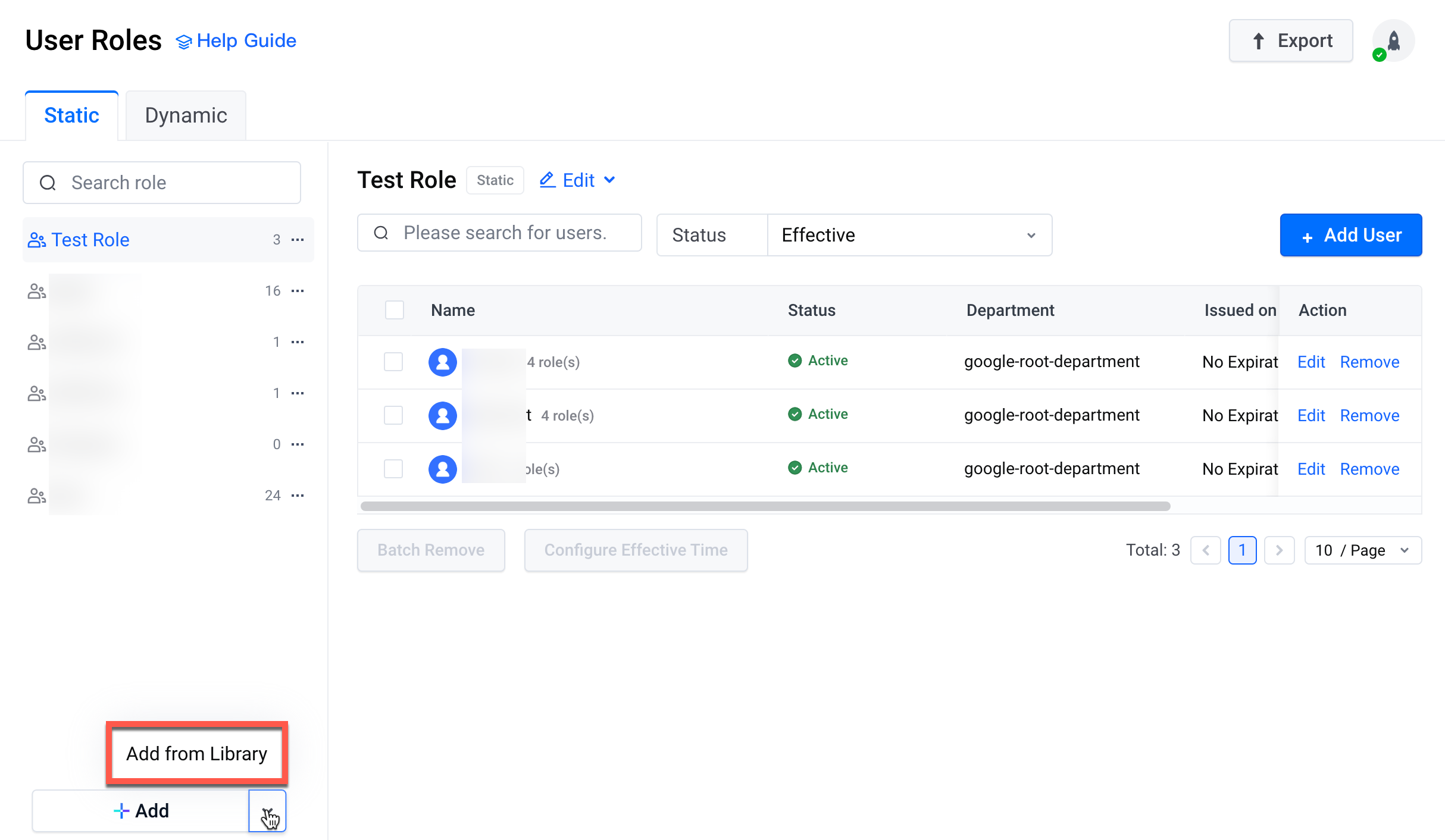
Task: Click the search icon in Search role
Action: tap(48, 183)
